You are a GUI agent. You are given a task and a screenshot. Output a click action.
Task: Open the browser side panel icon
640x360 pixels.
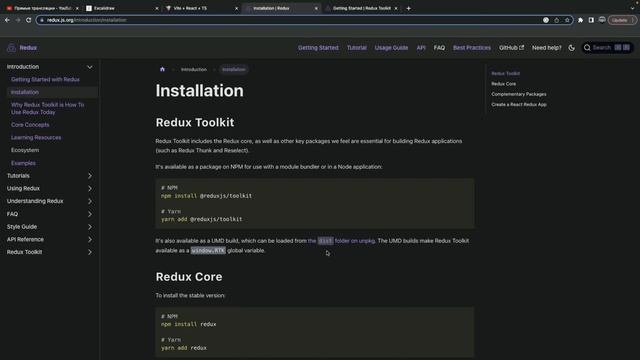tap(591, 20)
